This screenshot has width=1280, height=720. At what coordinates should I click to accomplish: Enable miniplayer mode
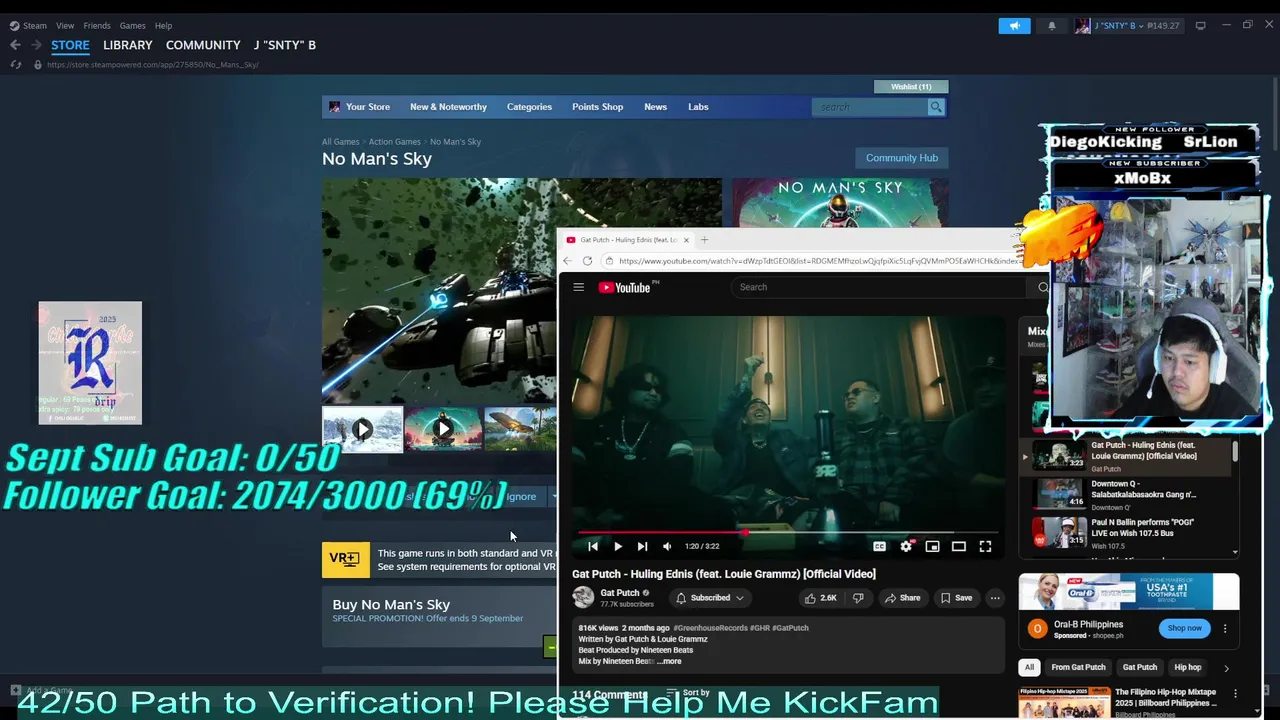(x=932, y=546)
